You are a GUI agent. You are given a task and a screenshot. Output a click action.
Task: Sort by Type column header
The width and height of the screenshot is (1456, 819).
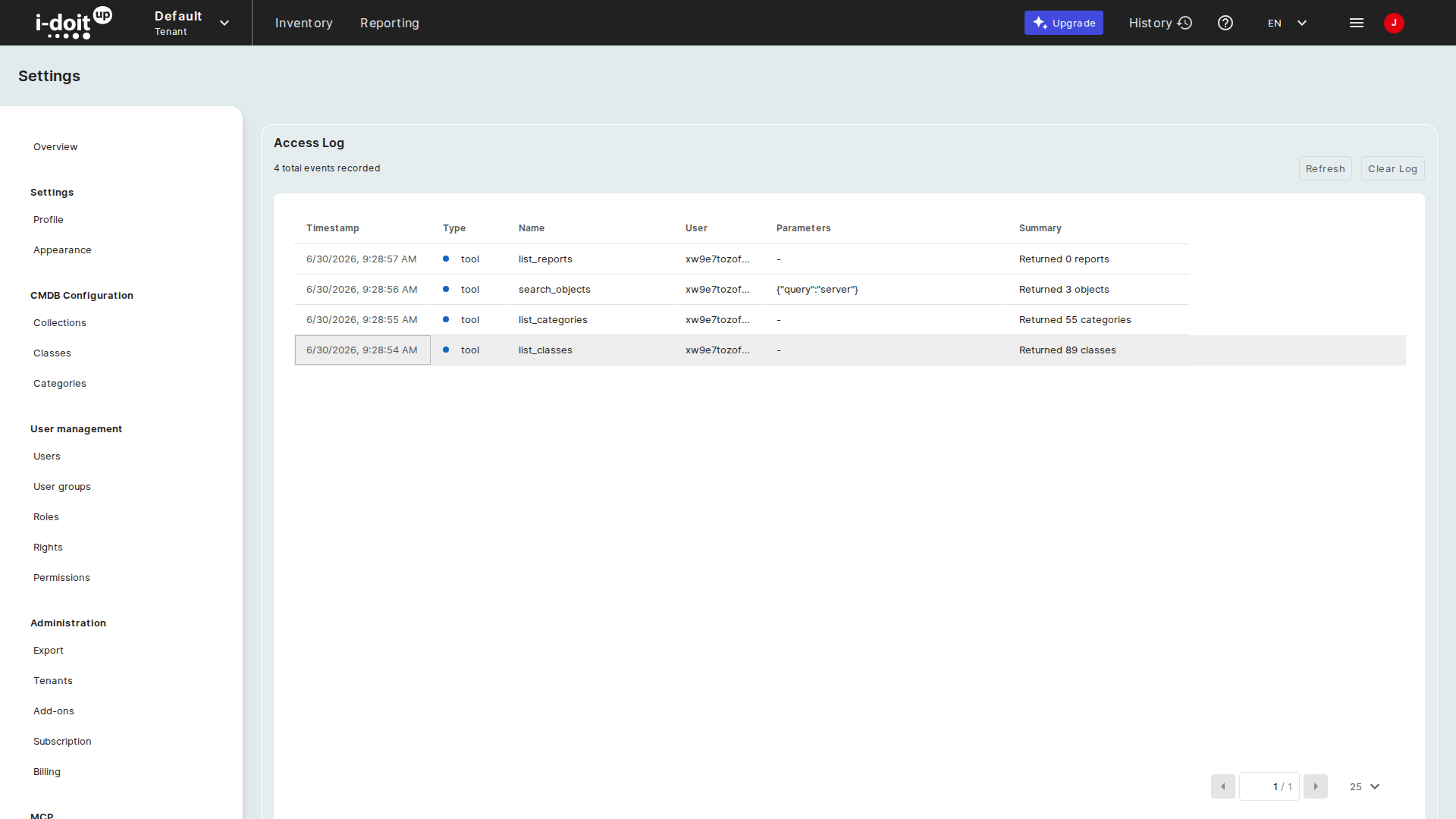coord(454,227)
